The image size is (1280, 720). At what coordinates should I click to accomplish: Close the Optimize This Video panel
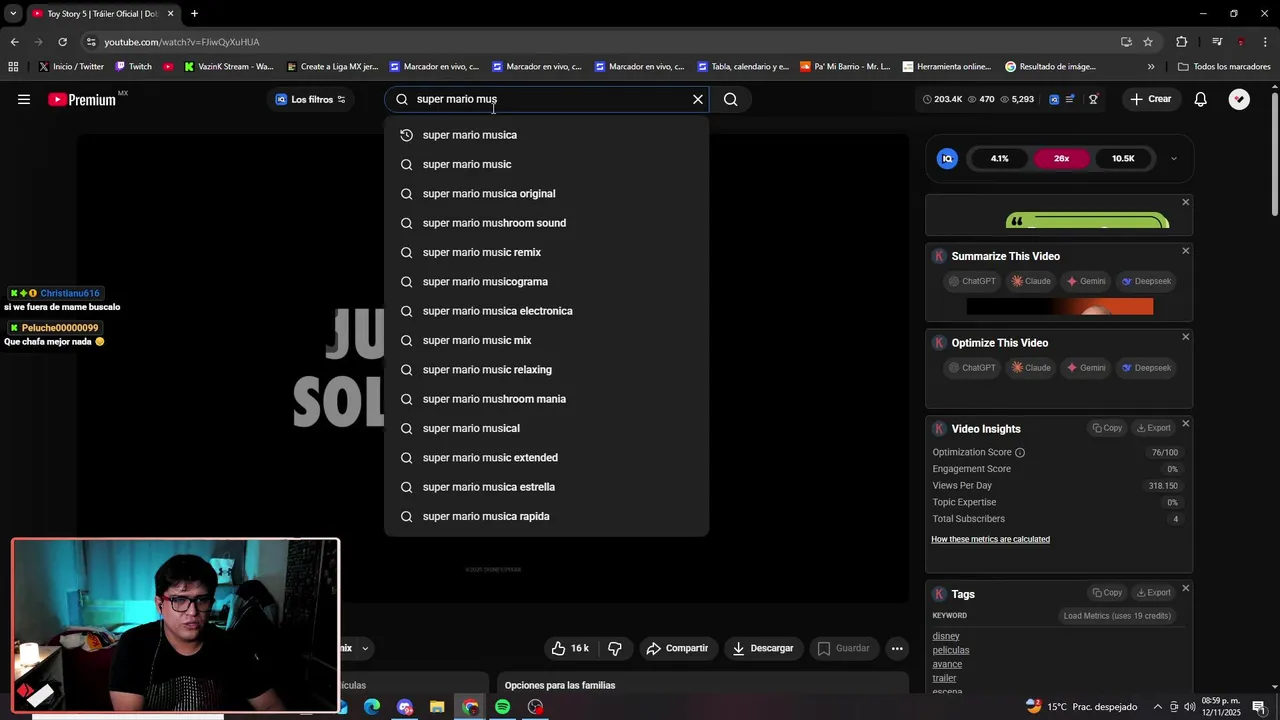click(x=1186, y=337)
